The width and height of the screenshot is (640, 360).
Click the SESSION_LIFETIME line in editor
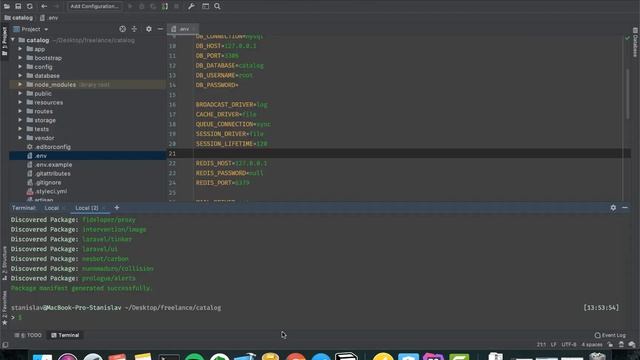pos(231,144)
